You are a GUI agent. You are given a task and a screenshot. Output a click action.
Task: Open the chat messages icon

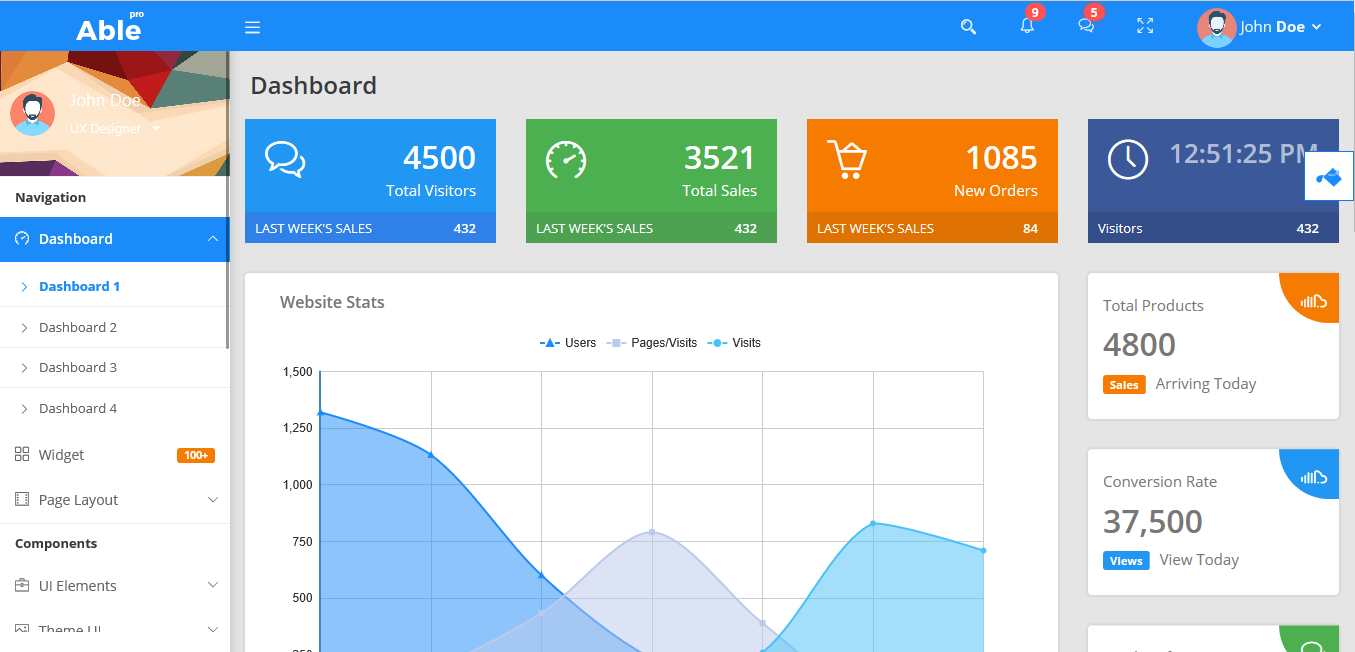1086,26
